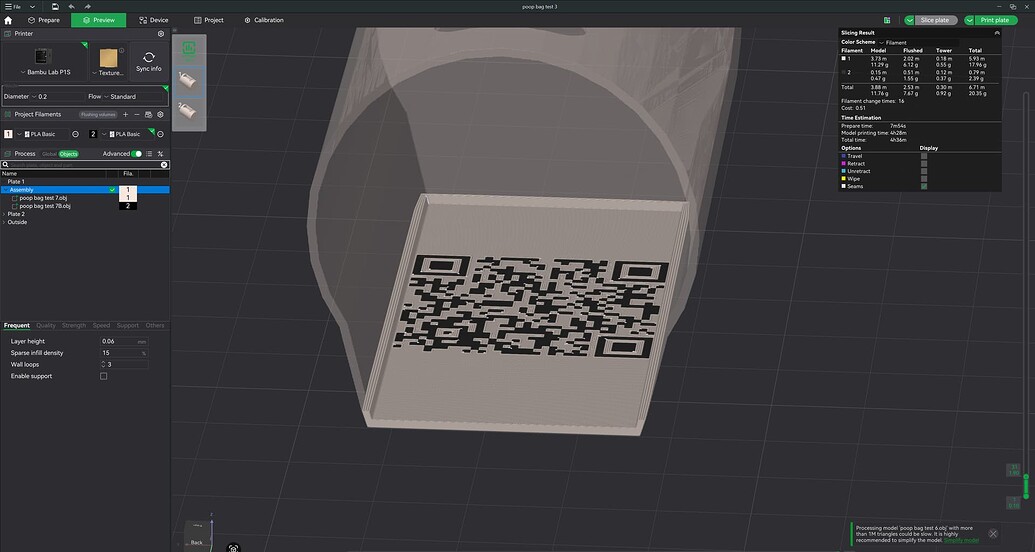The image size is (1035, 552).
Task: Undo the last action
Action: [71, 7]
